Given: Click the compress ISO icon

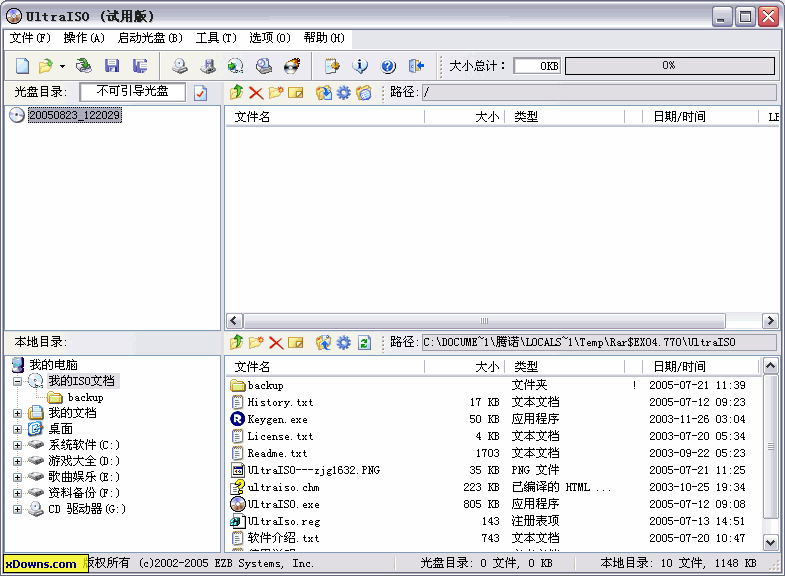Looking at the screenshot, I should click(x=208, y=66).
